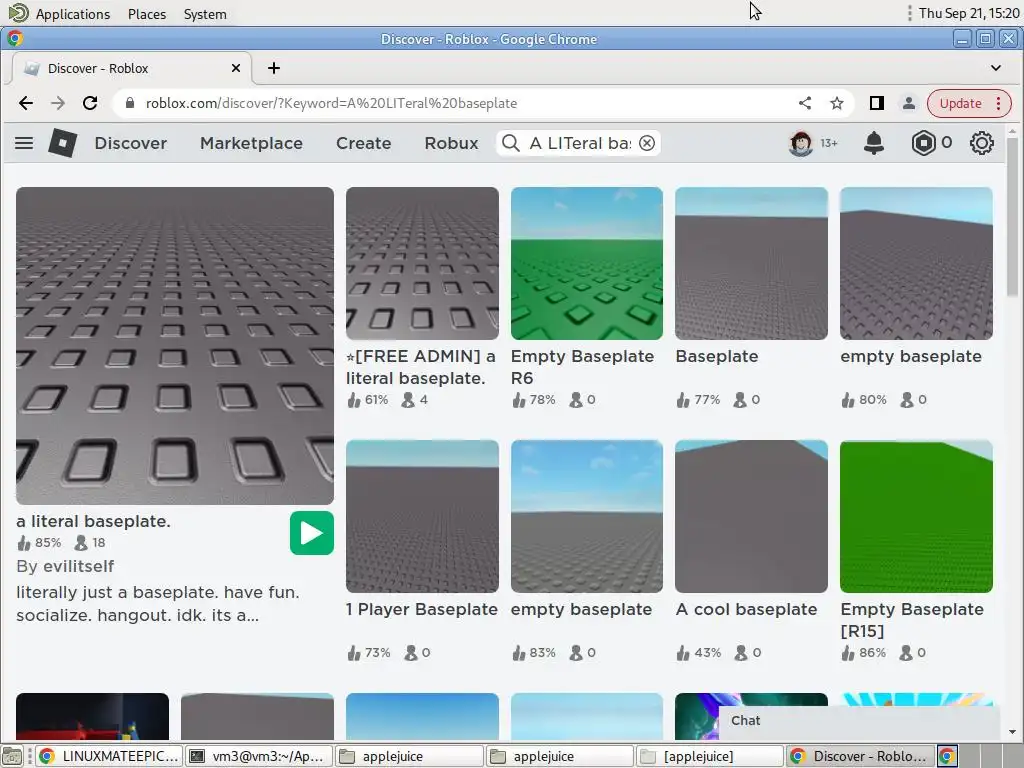This screenshot has width=1024, height=768.
Task: Click the Empty Baseplate [R15] title
Action: tap(912, 620)
